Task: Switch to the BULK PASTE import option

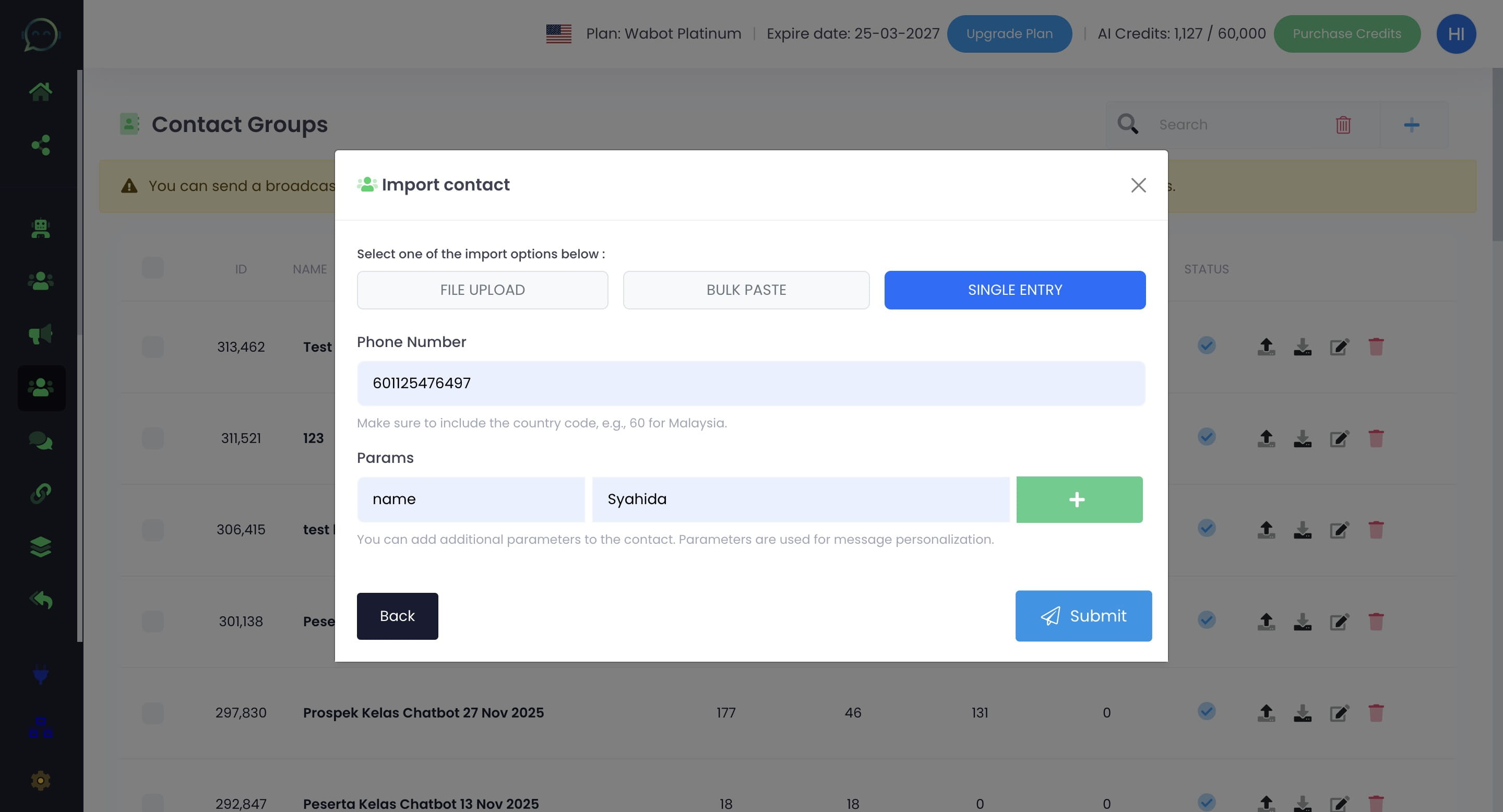Action: point(746,290)
